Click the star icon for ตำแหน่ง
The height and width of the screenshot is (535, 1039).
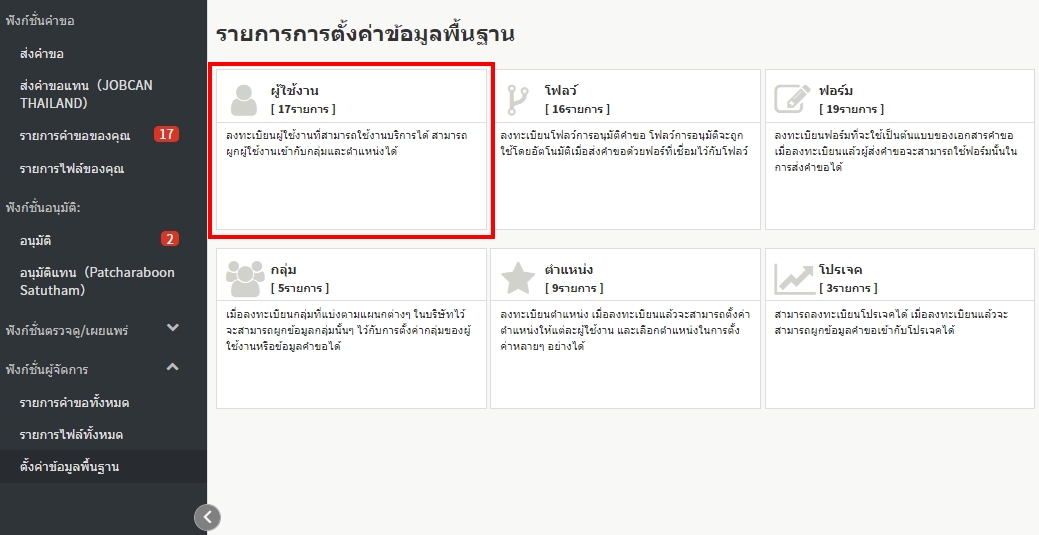[518, 278]
